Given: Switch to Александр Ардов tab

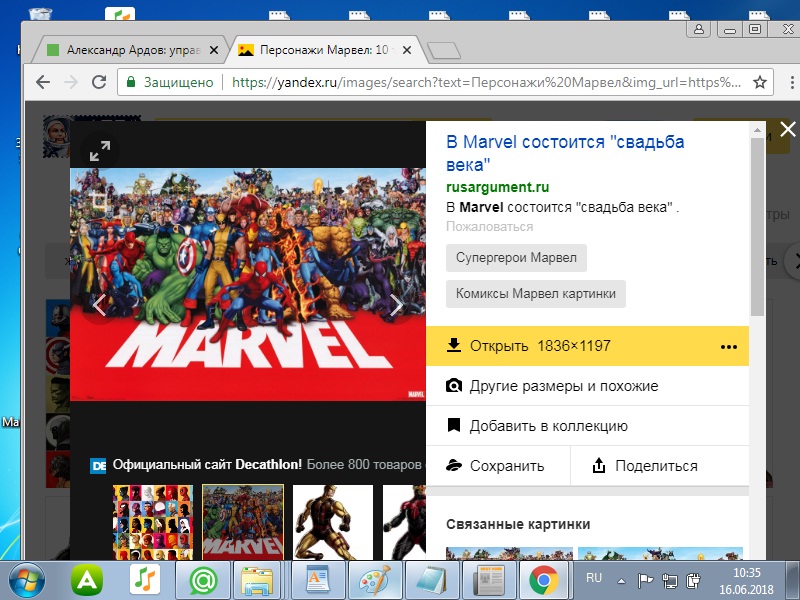Looking at the screenshot, I should click(x=130, y=50).
